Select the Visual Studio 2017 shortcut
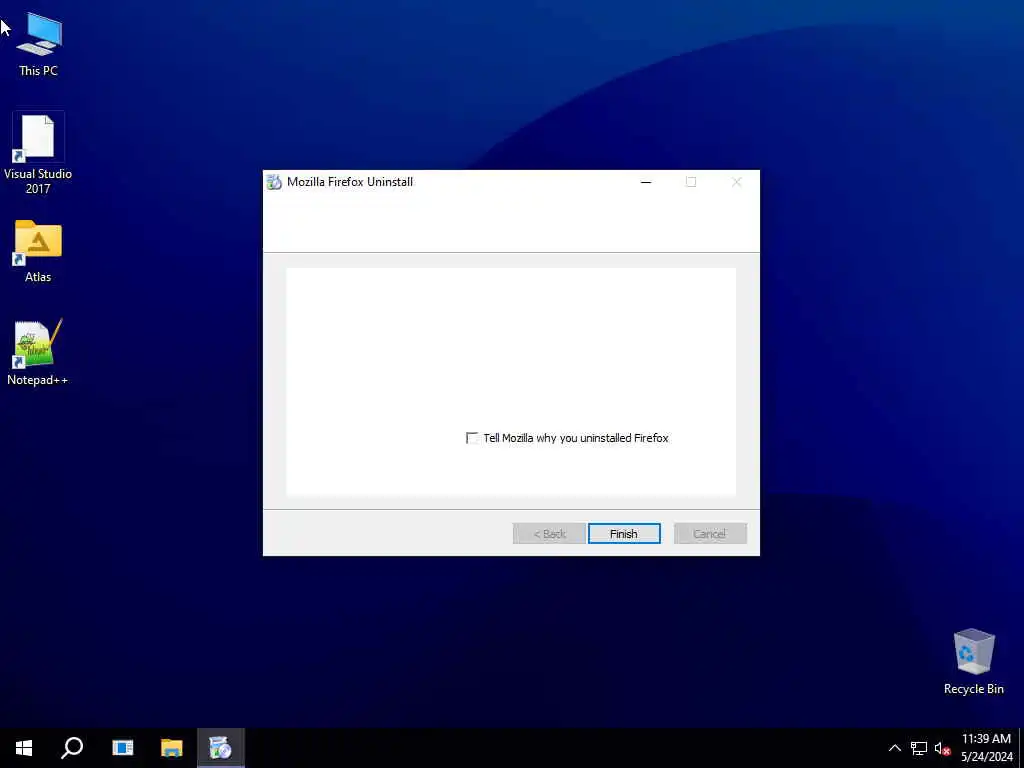Image resolution: width=1024 pixels, height=768 pixels. pos(38,153)
